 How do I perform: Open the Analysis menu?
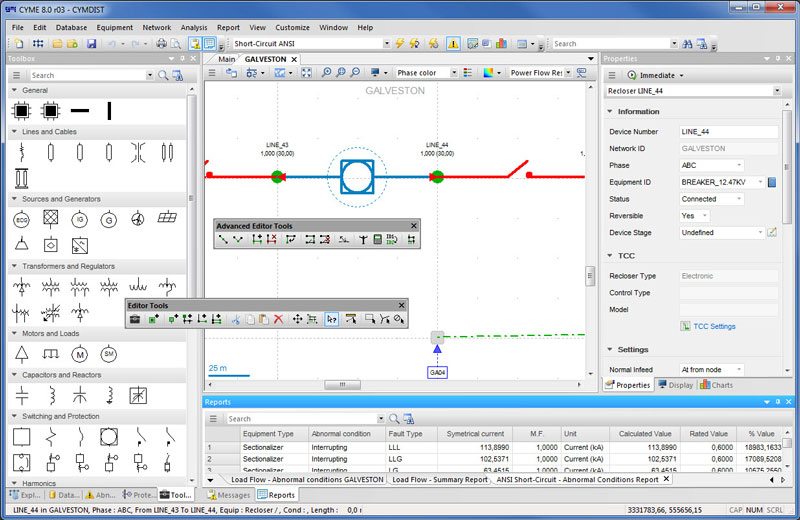(x=194, y=27)
